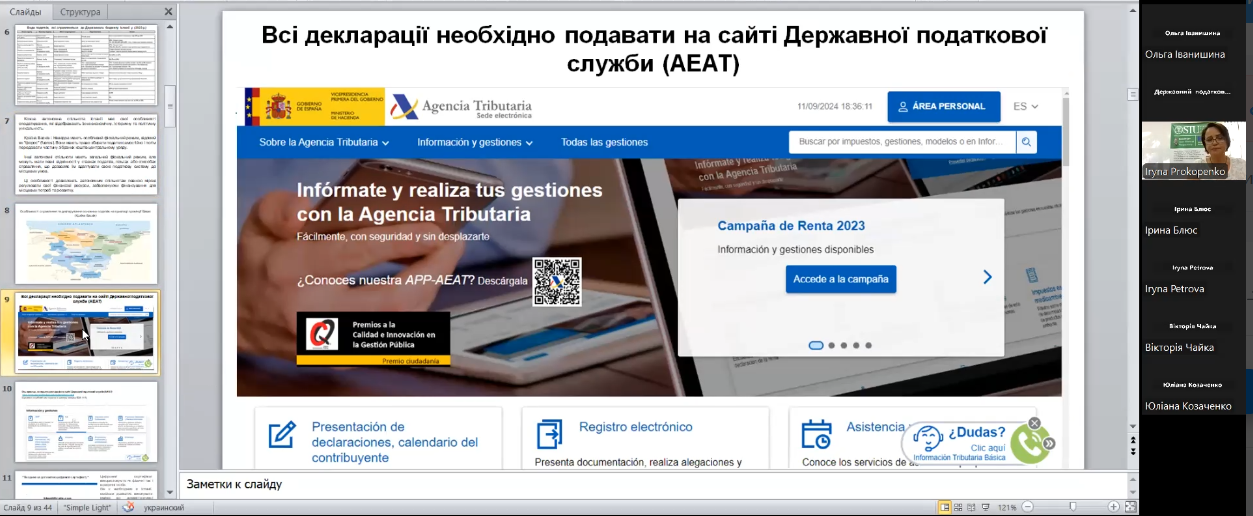Select the first carousel indicator dot
1253x516 pixels.
point(816,345)
